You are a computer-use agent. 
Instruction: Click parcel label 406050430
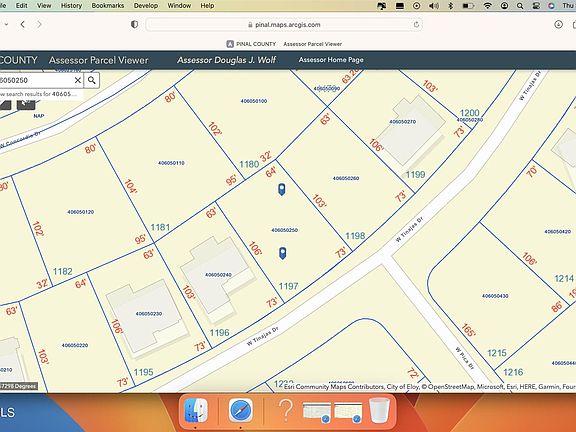(495, 296)
